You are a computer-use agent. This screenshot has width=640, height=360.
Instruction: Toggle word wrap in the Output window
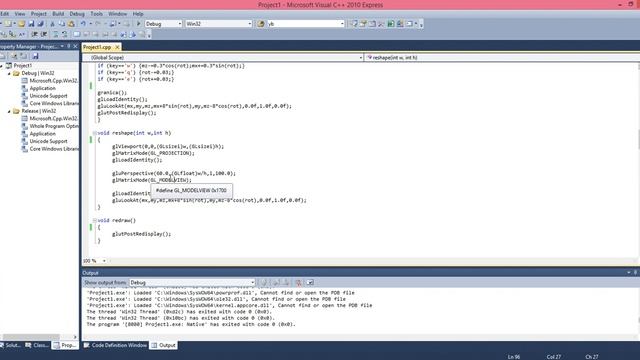click(310, 282)
